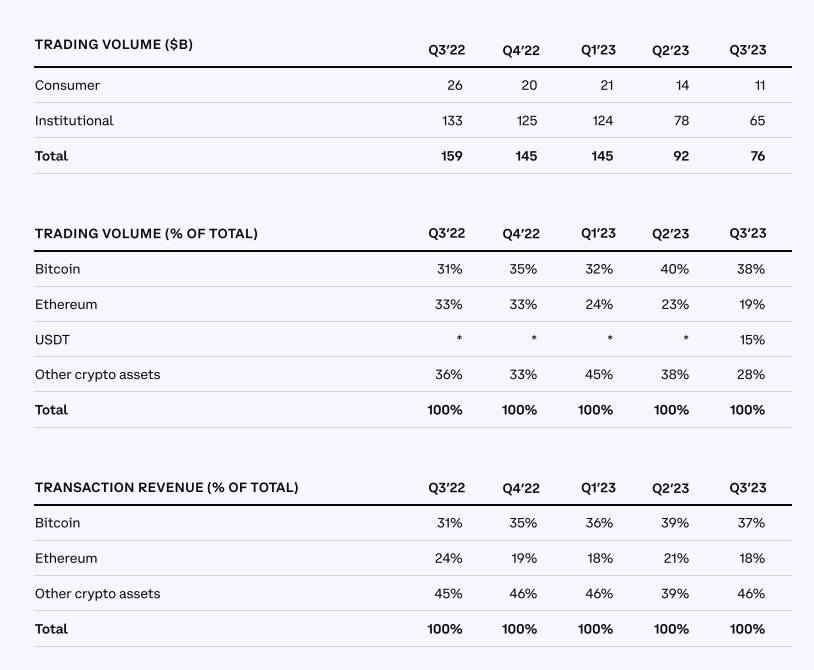Select the Consumer row label
The height and width of the screenshot is (670, 814).
(67, 85)
